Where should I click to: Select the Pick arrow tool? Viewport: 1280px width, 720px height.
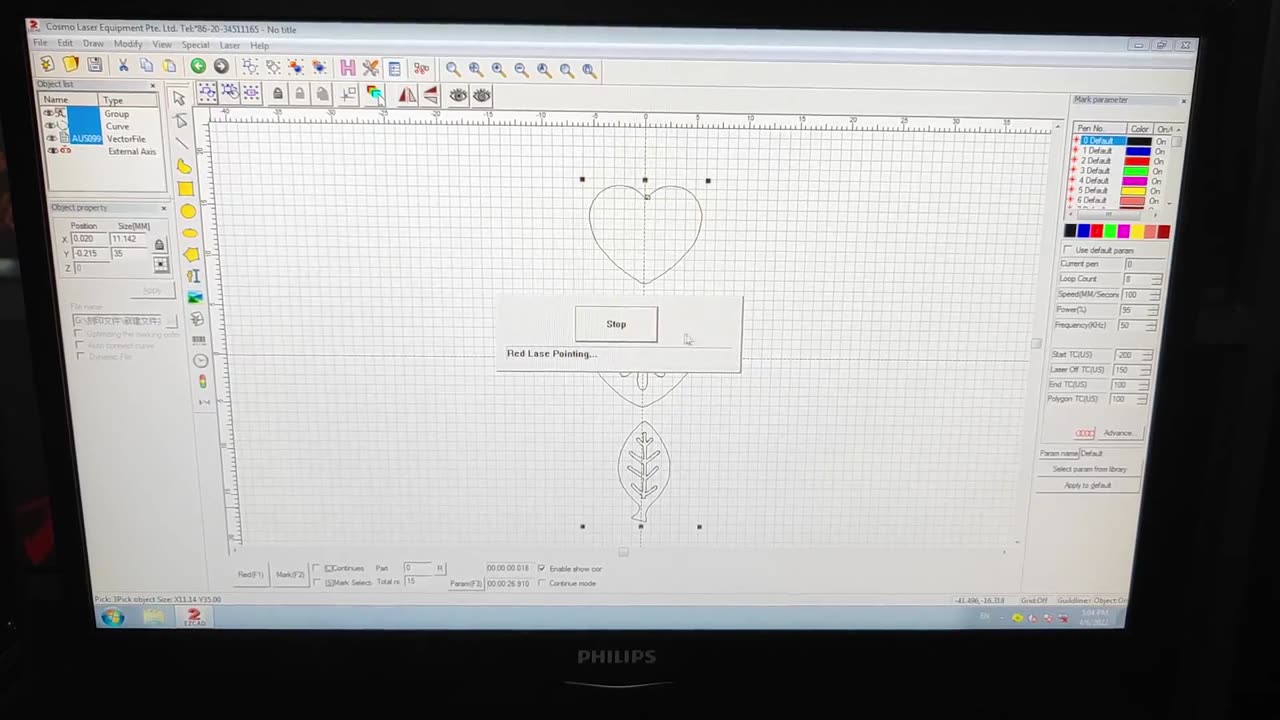coord(179,98)
